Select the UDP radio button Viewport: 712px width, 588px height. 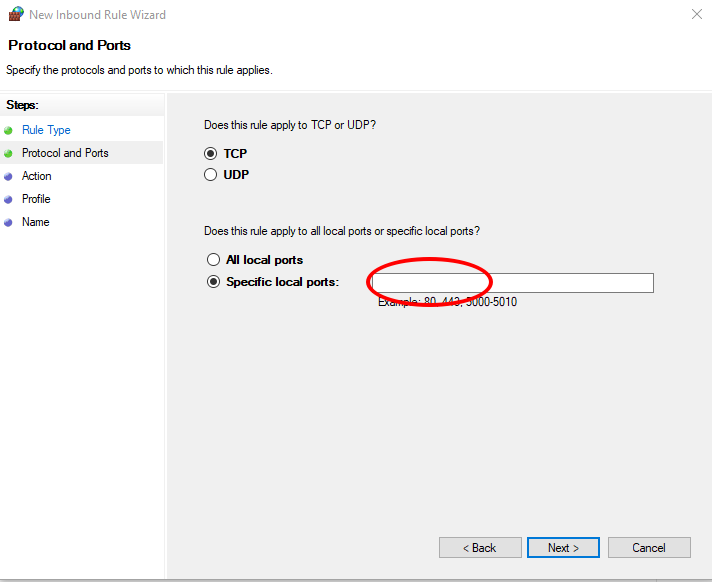(x=210, y=175)
